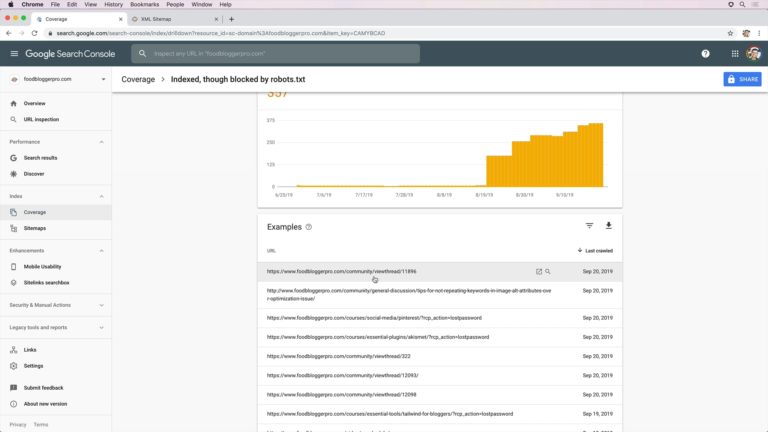The height and width of the screenshot is (432, 768).
Task: Click the SHARE button
Action: (x=742, y=79)
